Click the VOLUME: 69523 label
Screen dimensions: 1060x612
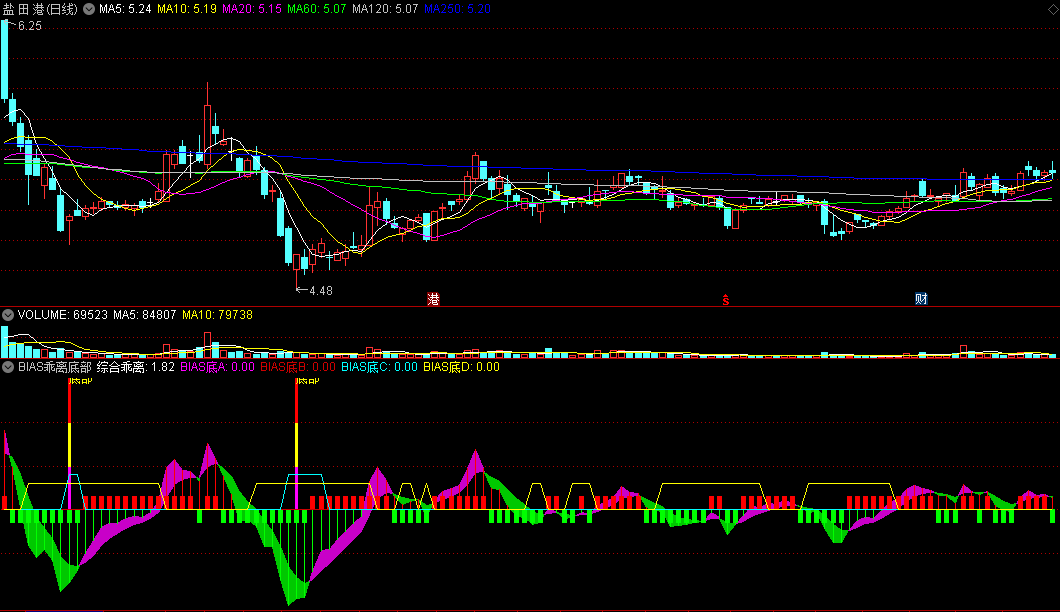click(63, 315)
